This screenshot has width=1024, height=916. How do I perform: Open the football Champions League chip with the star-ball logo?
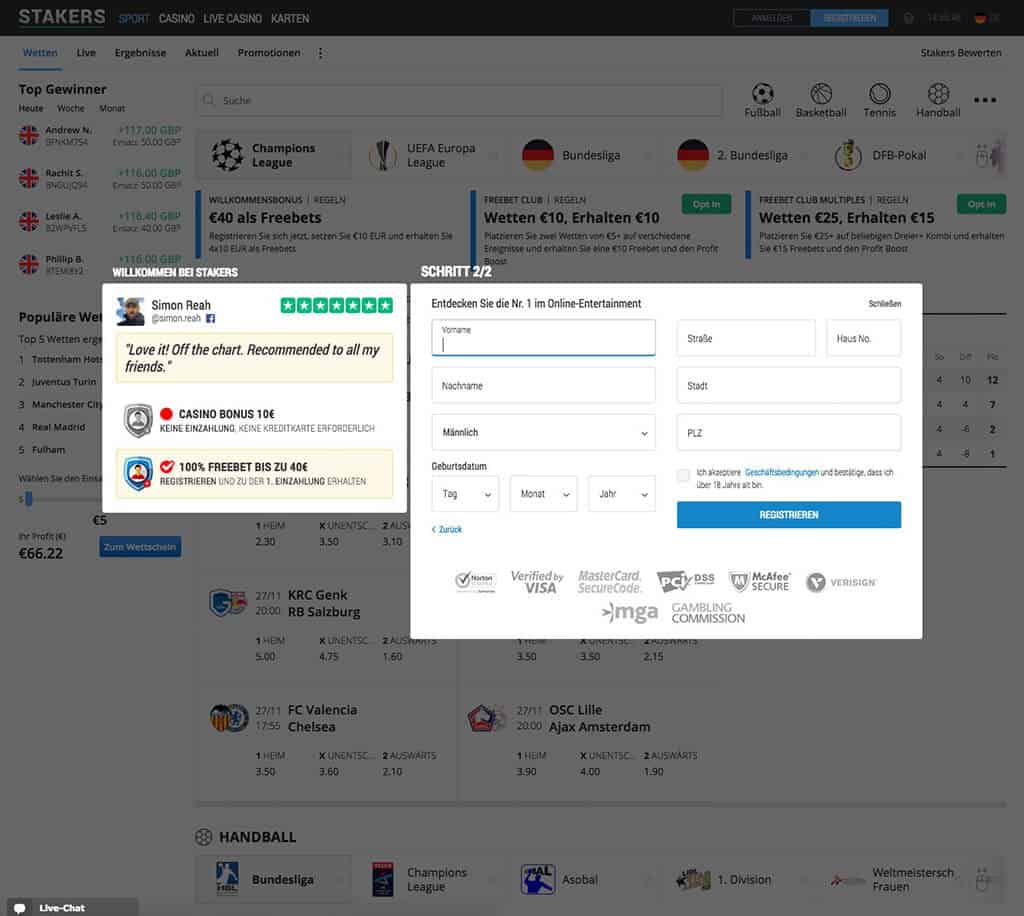(x=273, y=155)
